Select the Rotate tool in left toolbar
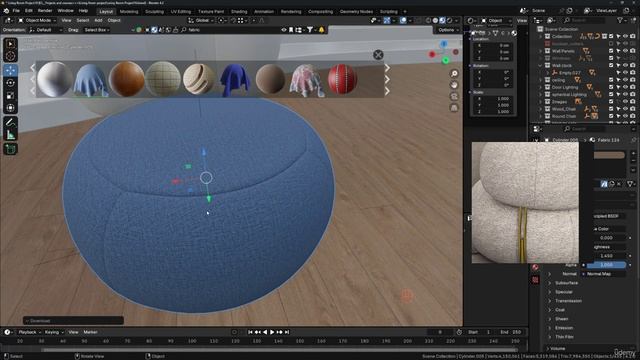The width and height of the screenshot is (640, 360). click(x=10, y=83)
